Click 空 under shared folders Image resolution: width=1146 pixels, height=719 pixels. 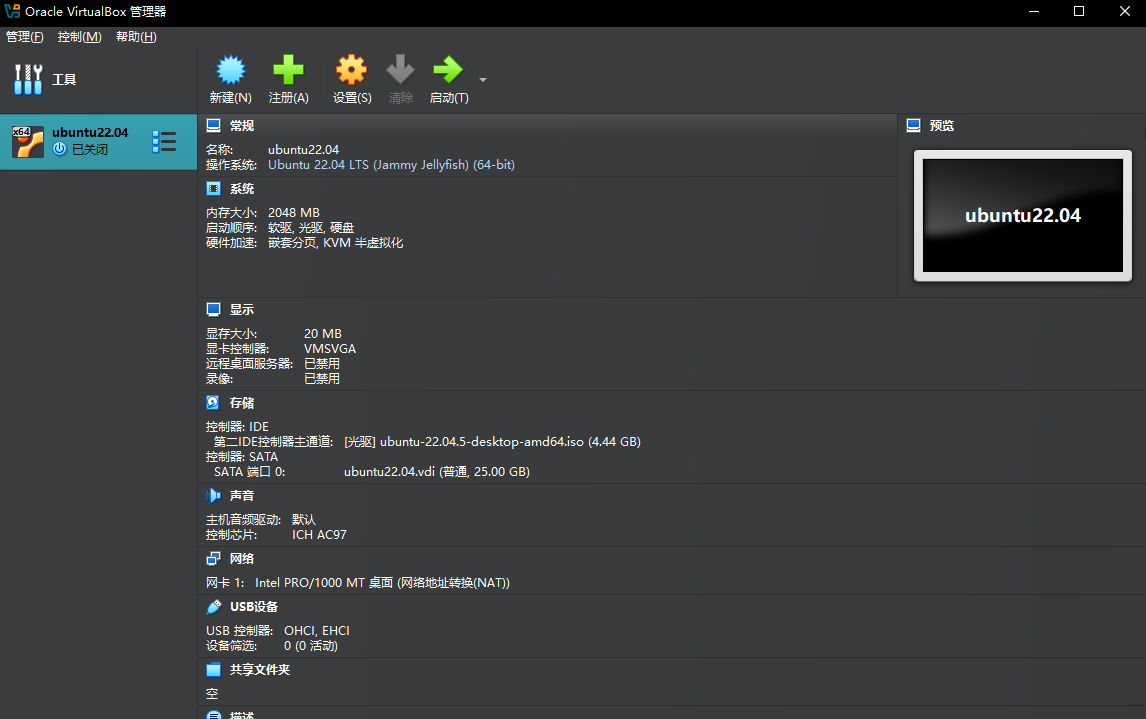point(212,693)
